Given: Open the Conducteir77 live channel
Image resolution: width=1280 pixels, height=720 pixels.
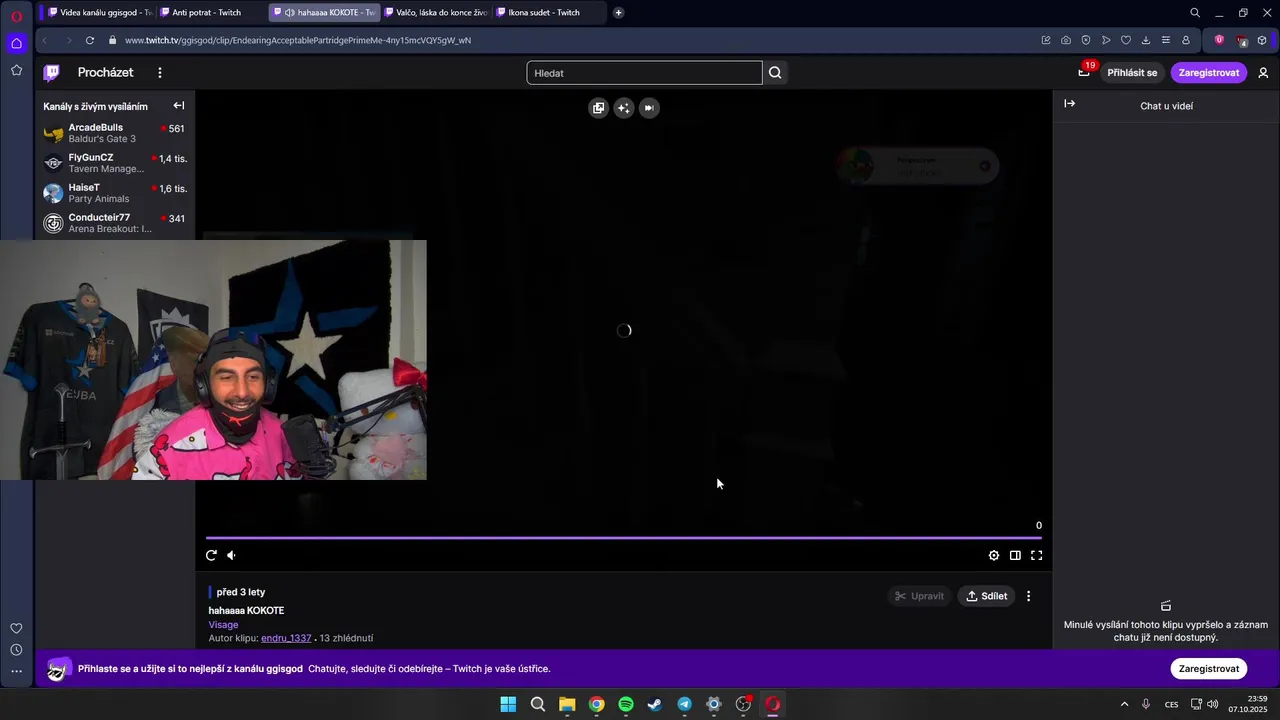Looking at the screenshot, I should pos(115,223).
